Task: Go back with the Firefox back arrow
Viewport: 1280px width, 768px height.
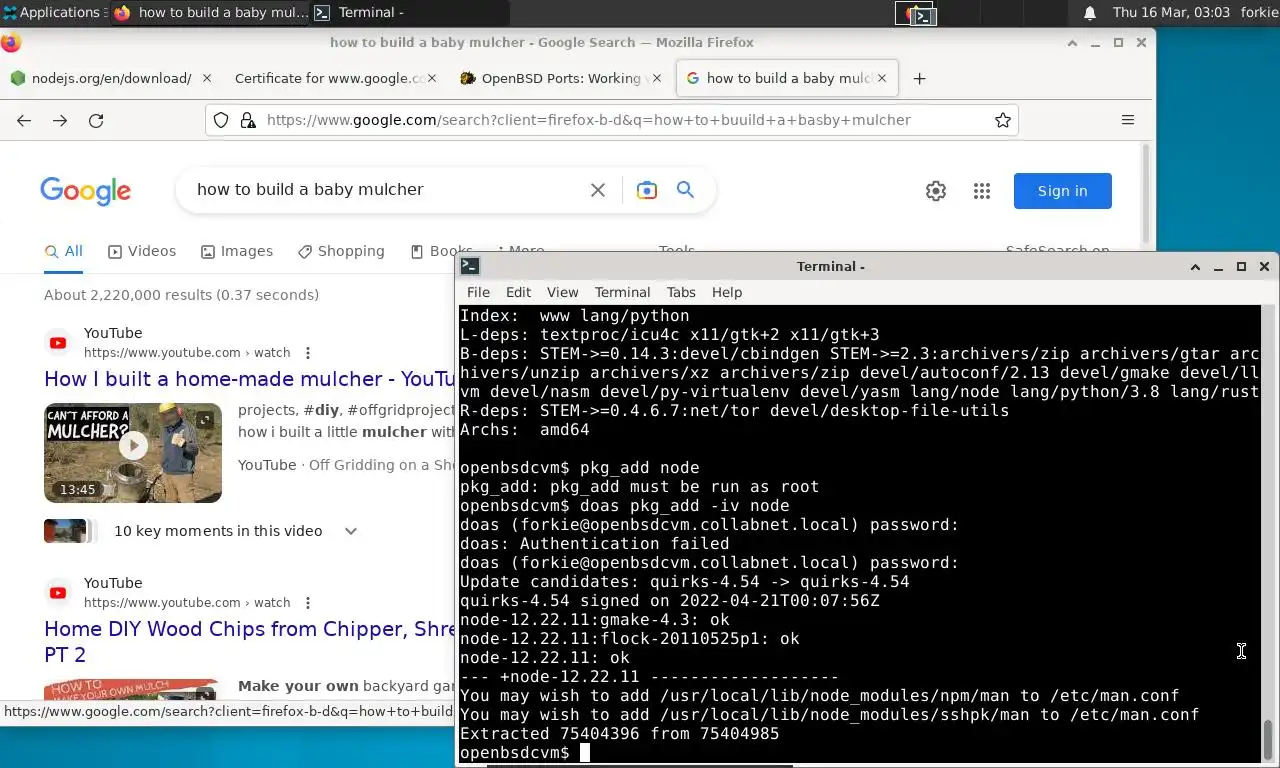Action: tap(24, 120)
